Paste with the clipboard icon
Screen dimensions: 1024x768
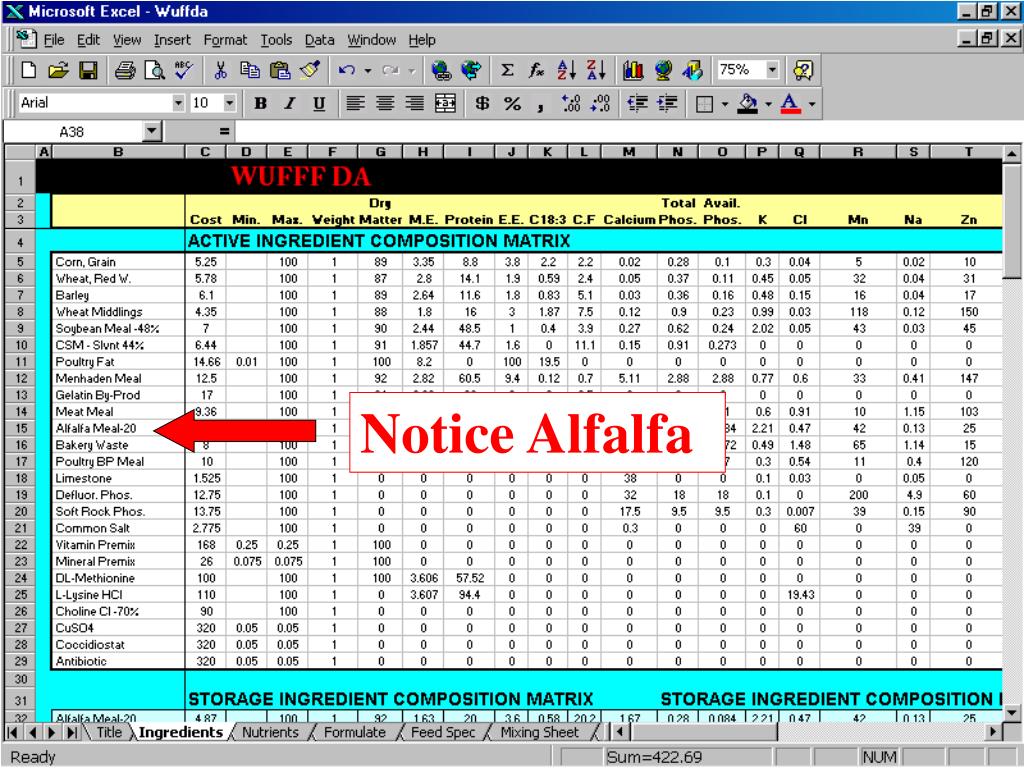tap(280, 70)
